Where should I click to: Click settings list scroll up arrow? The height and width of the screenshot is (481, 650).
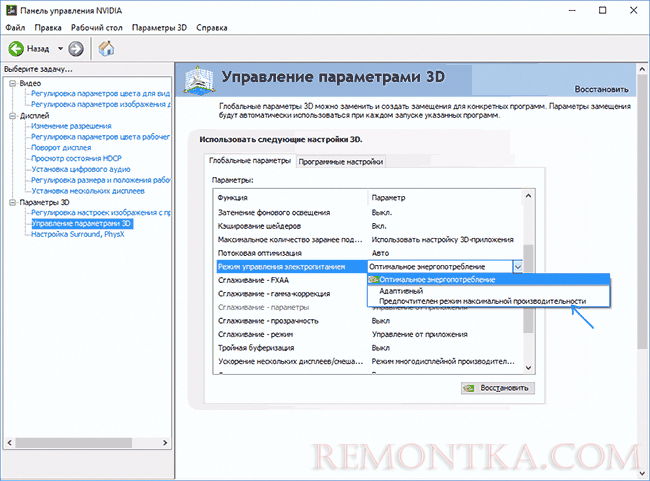point(528,196)
